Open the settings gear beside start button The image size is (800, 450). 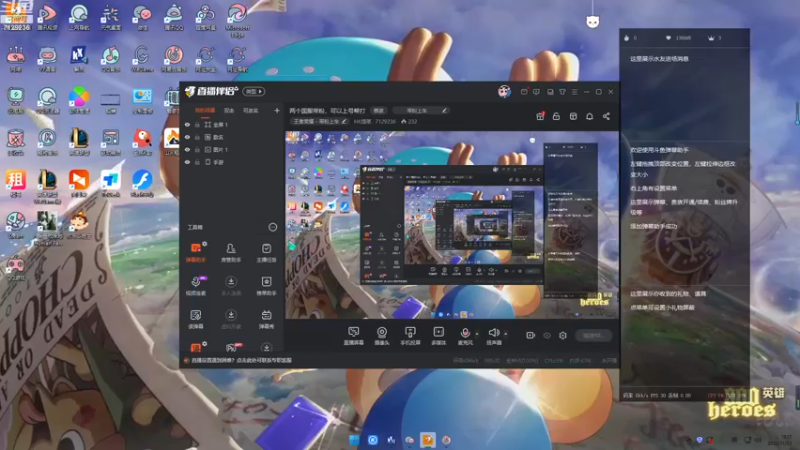tap(563, 335)
